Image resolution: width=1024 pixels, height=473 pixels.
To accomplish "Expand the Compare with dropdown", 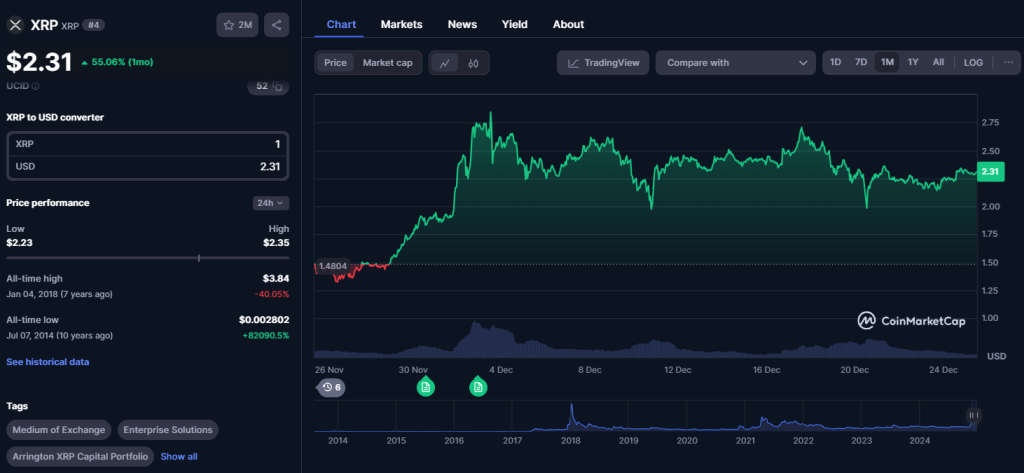I will [736, 63].
